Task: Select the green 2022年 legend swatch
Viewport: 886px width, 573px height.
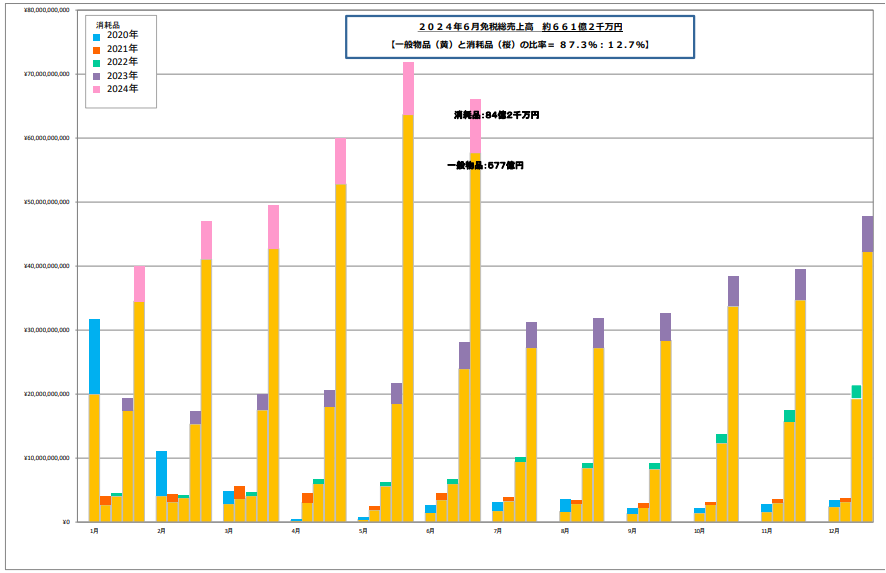Action: coord(98,62)
